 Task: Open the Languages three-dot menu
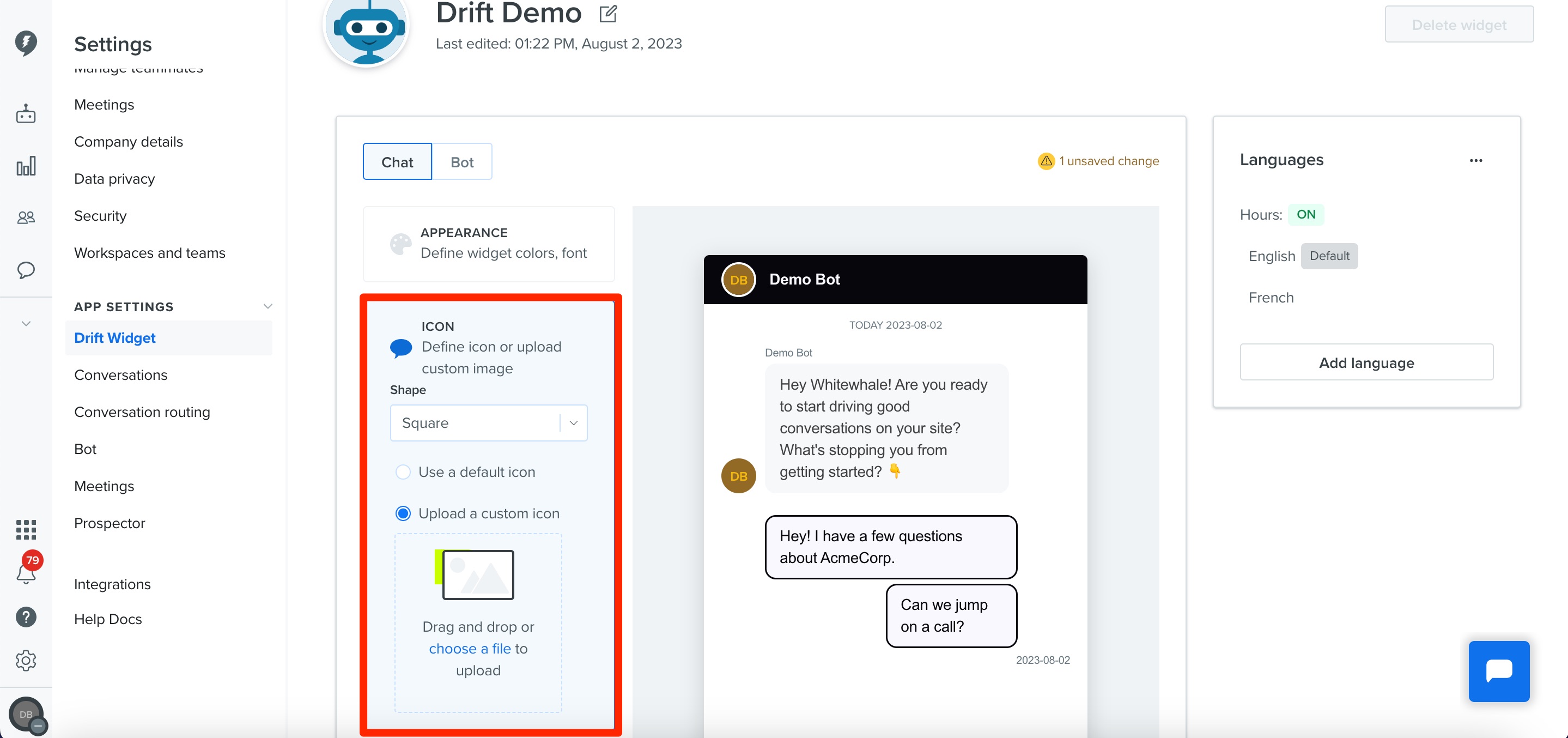coord(1475,160)
